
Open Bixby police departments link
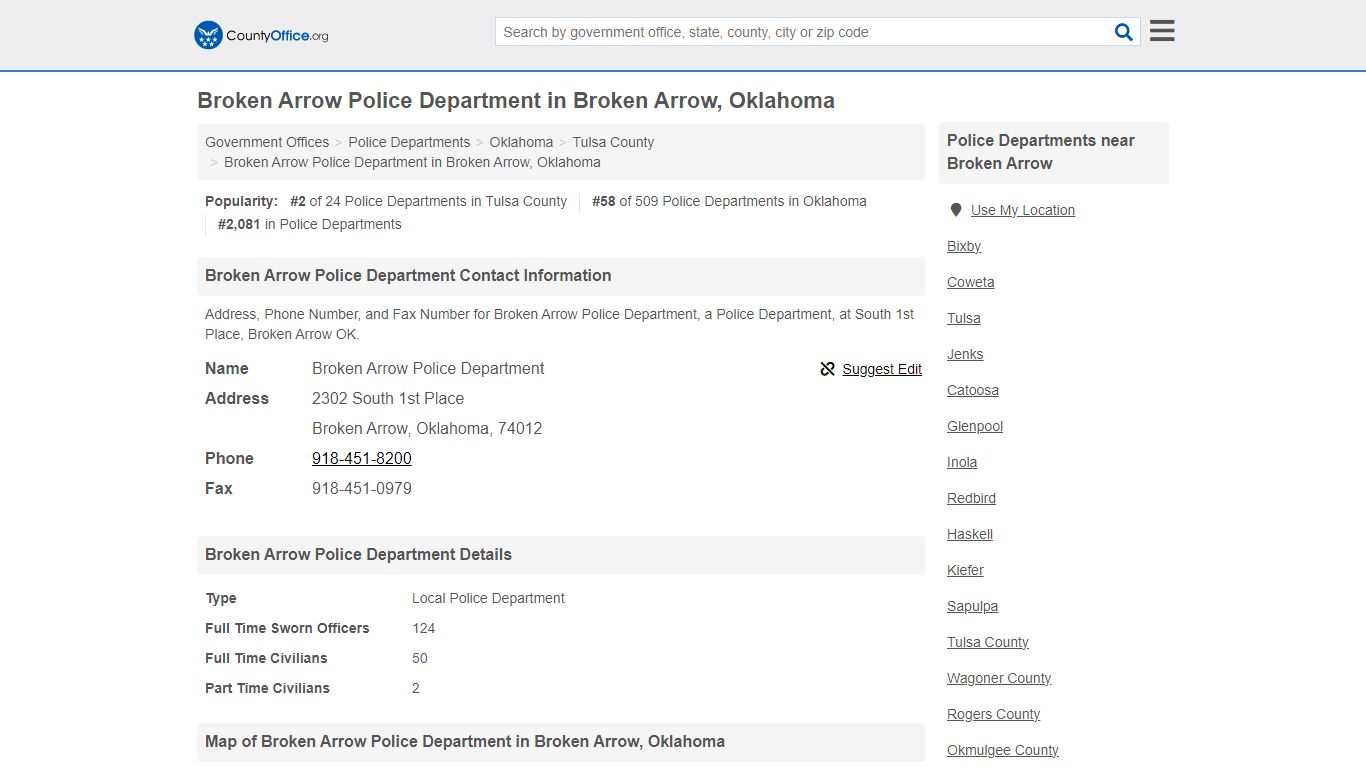964,246
